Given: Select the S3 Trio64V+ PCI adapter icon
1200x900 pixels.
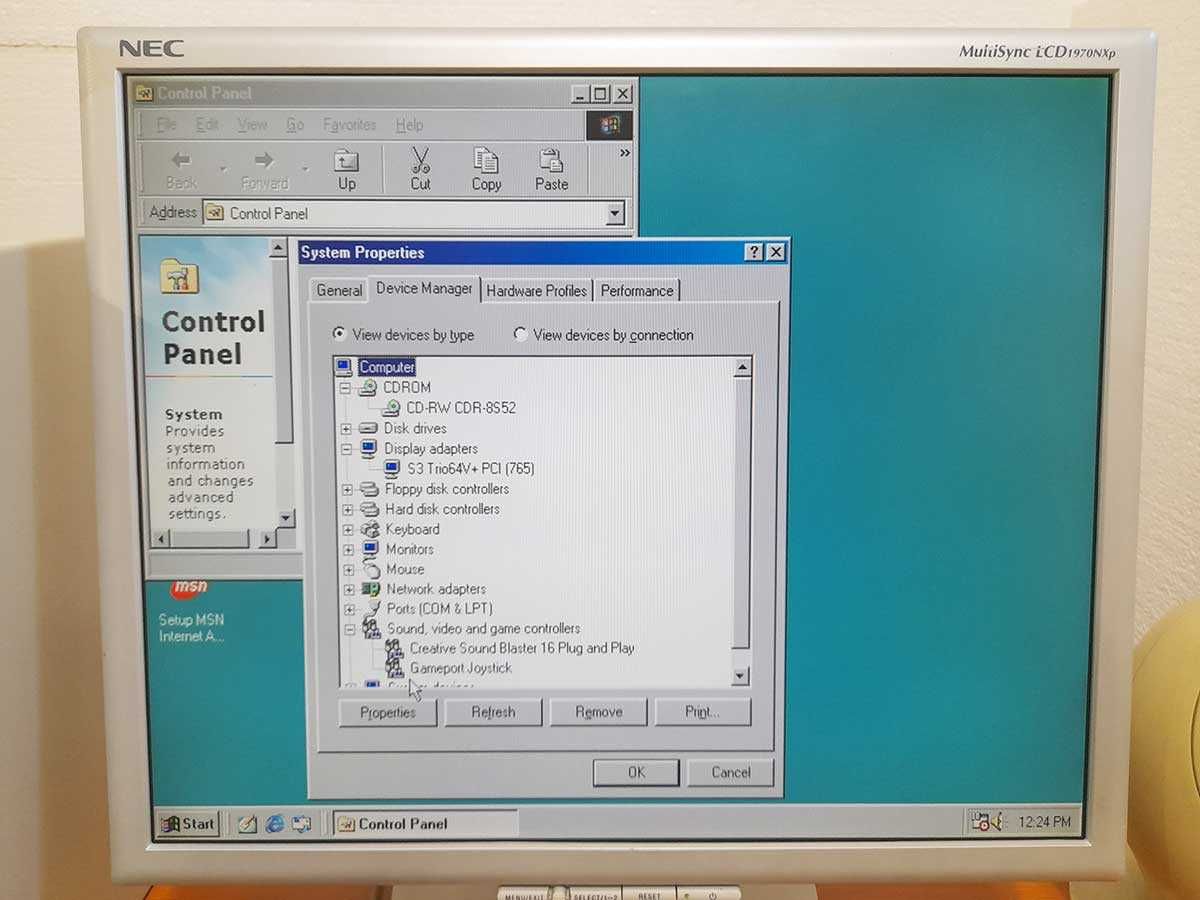Looking at the screenshot, I should click(392, 468).
